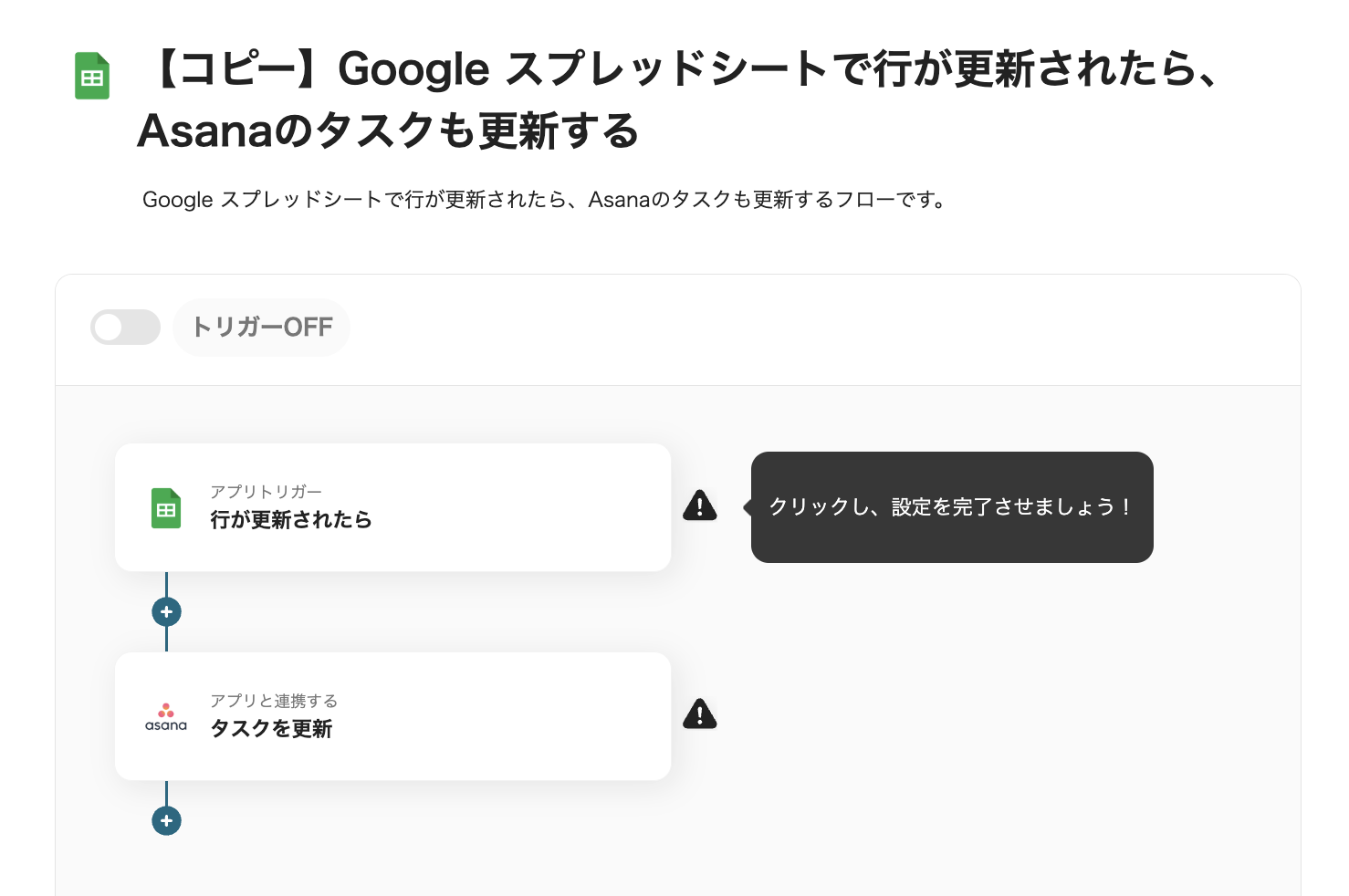Add a step with the plus button below タスクを更新
Image resolution: width=1349 pixels, height=896 pixels.
[x=166, y=821]
